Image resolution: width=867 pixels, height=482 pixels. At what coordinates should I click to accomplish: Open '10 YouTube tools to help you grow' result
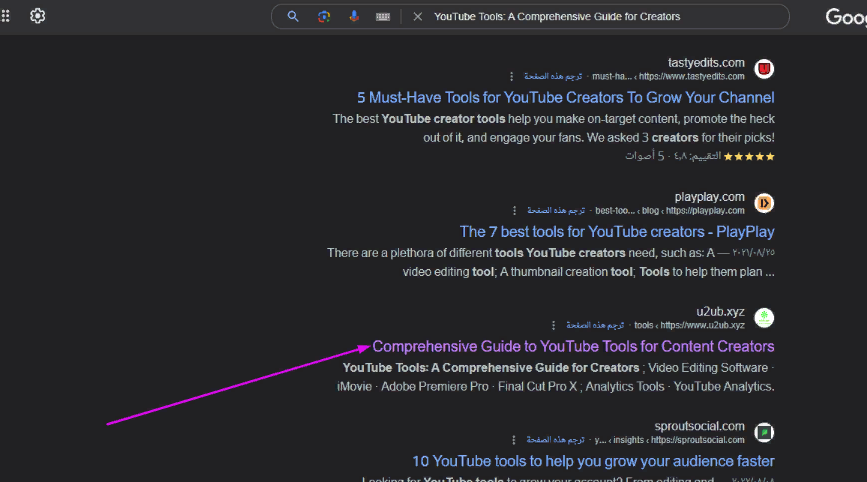(x=593, y=462)
